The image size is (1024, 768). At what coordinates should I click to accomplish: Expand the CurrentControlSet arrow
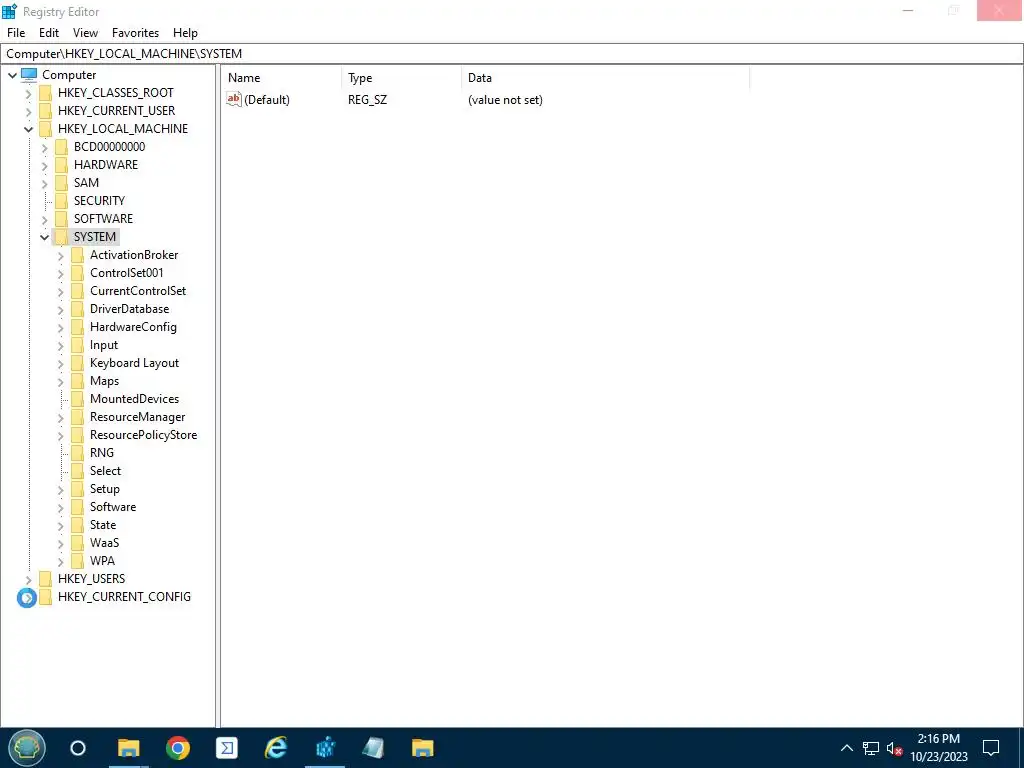point(61,291)
